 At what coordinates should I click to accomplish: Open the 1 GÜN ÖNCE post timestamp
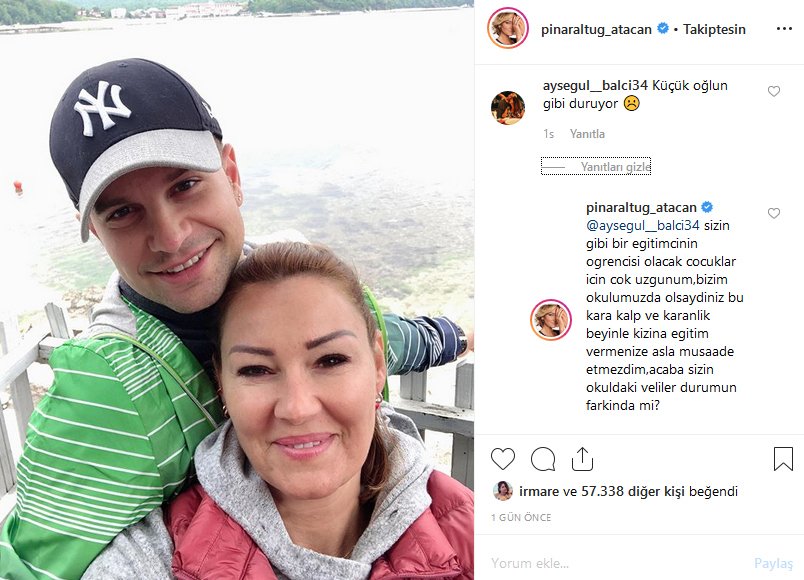tap(521, 517)
